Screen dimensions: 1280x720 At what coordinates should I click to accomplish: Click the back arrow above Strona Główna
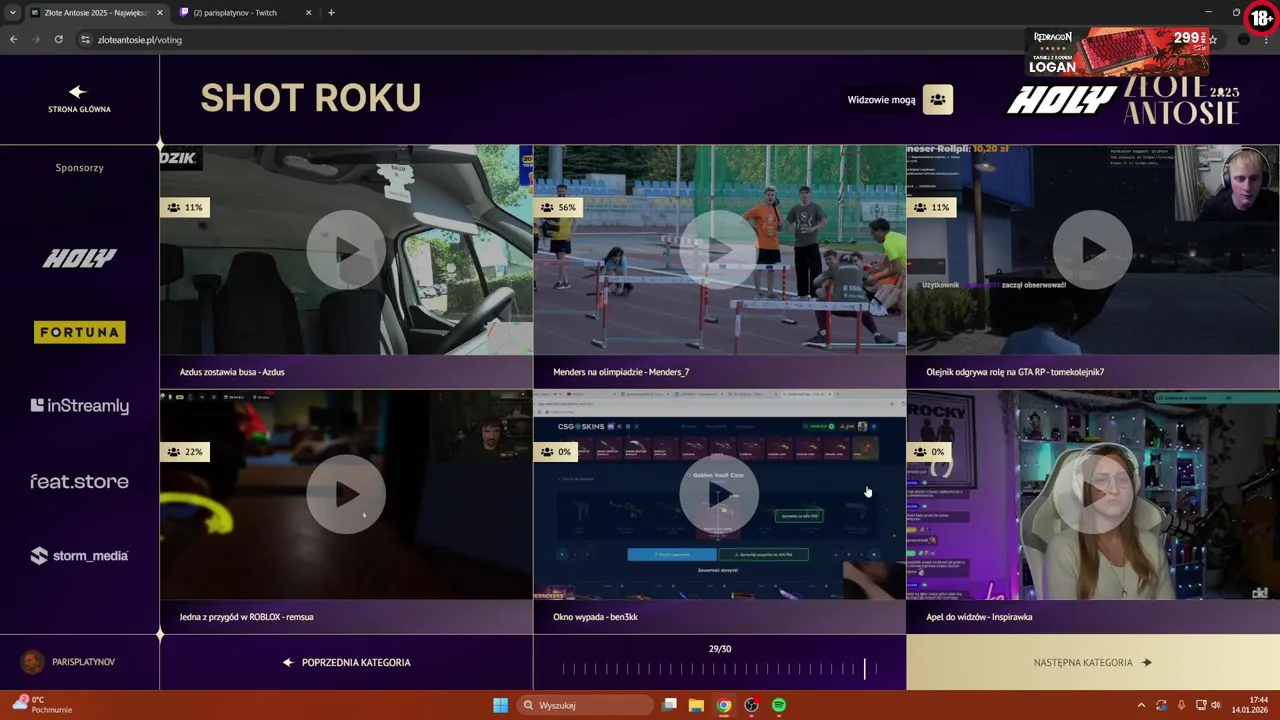[x=78, y=92]
